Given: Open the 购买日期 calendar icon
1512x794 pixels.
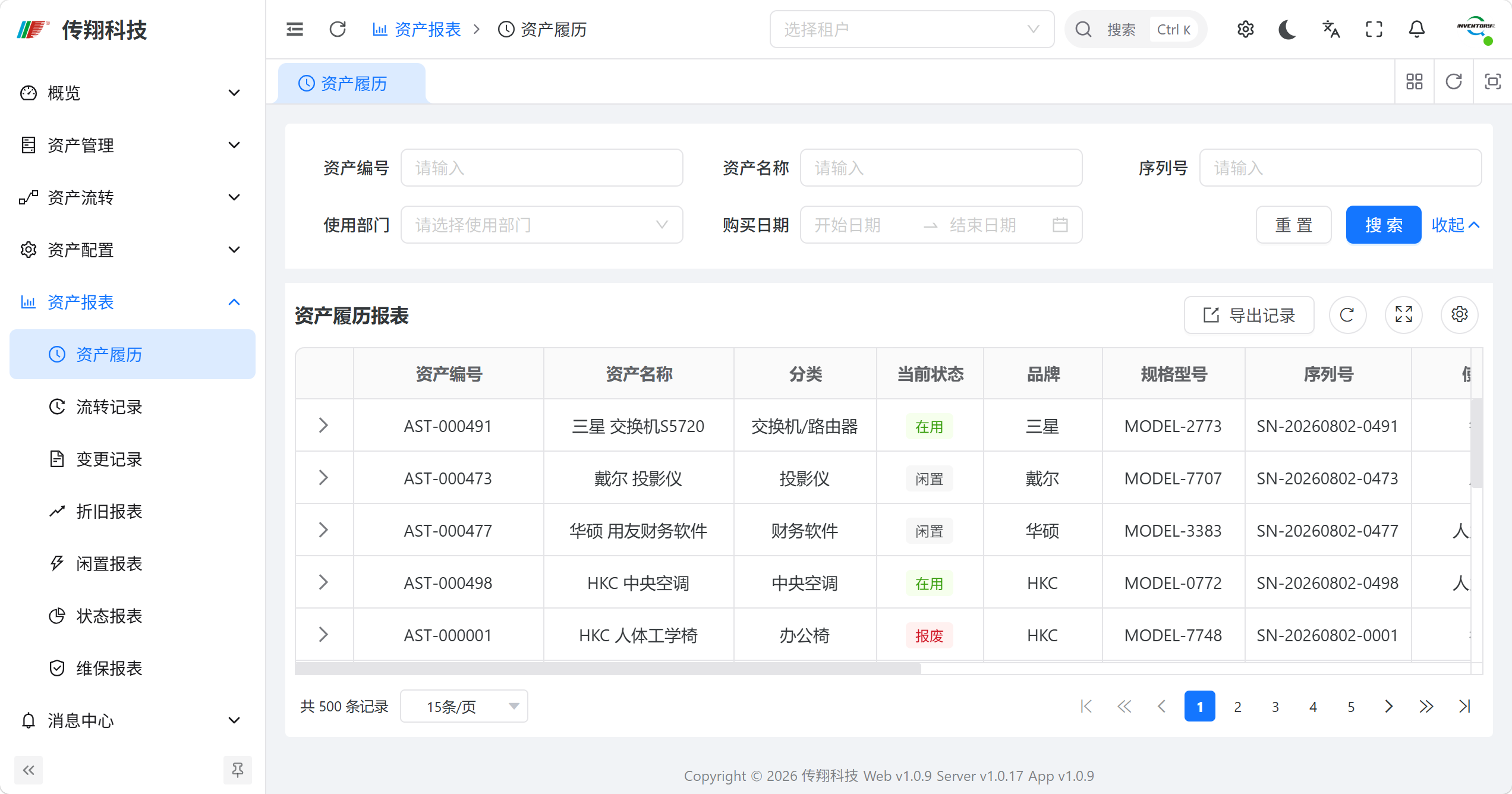Looking at the screenshot, I should (x=1060, y=225).
